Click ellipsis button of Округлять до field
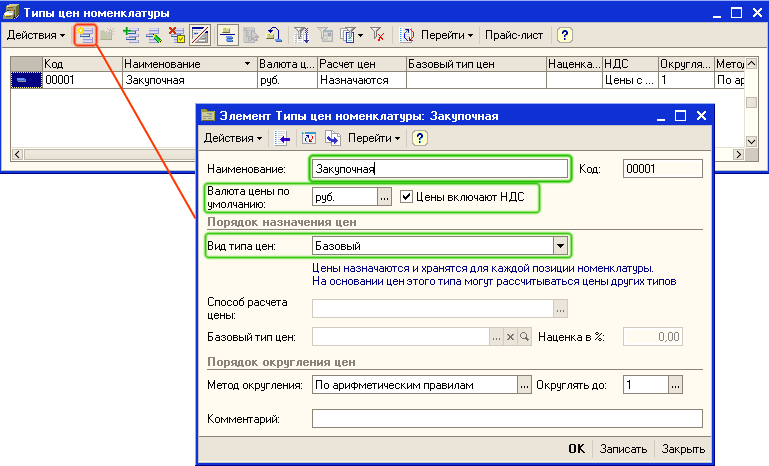Screen dimensions: 769x466 pyautogui.click(x=675, y=385)
